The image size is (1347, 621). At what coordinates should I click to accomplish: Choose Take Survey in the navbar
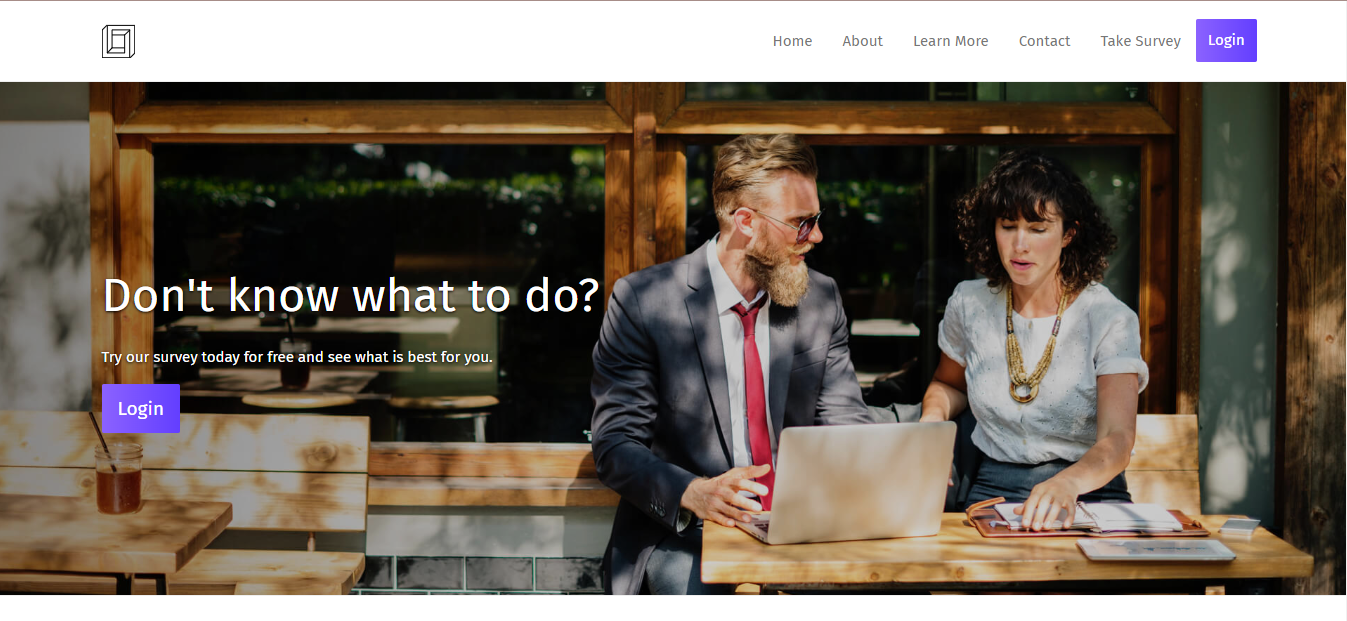point(1140,41)
